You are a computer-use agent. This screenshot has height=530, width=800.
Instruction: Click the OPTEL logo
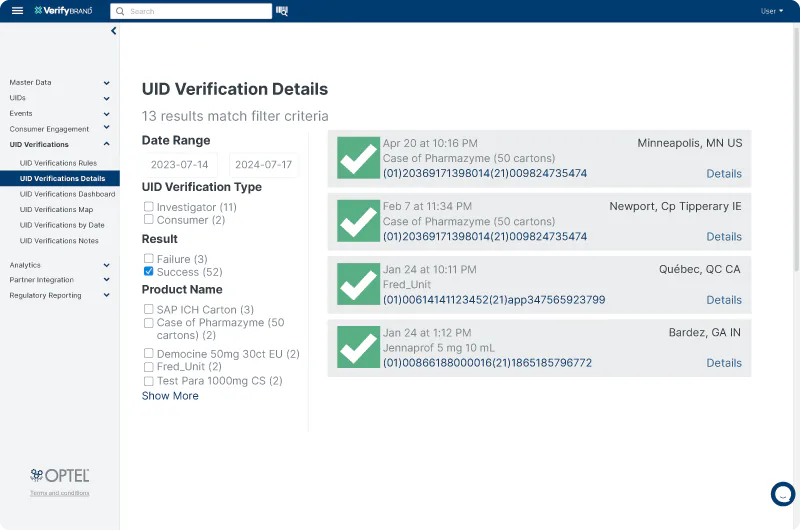[60, 475]
